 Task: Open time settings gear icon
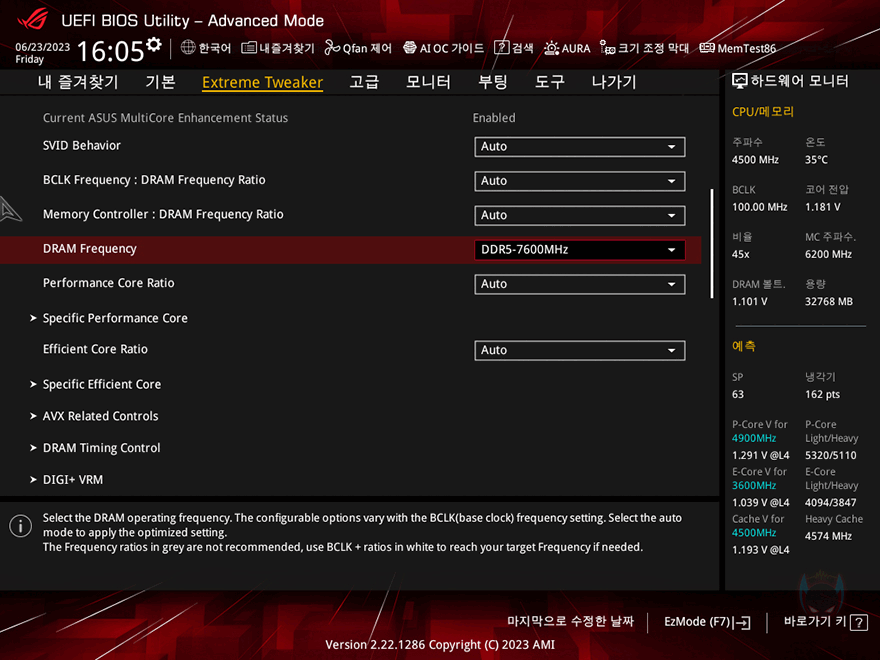click(154, 44)
